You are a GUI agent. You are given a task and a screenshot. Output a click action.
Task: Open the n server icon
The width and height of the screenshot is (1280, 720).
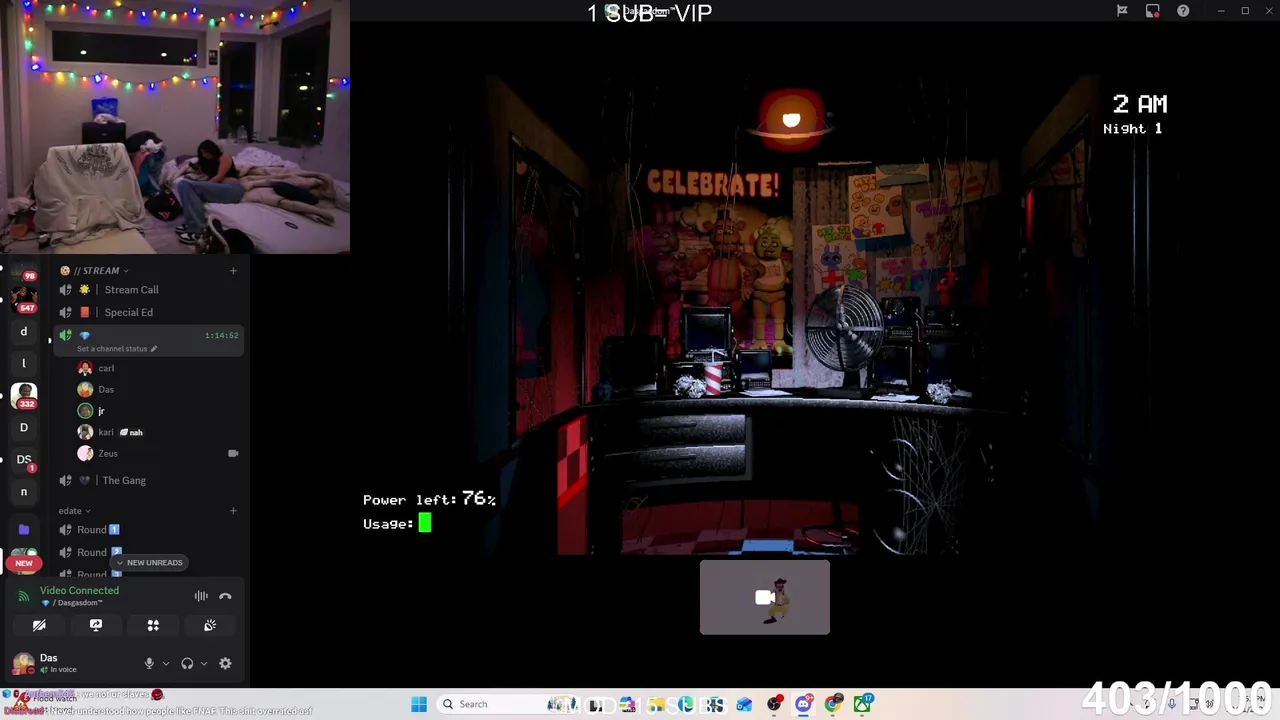pos(24,492)
